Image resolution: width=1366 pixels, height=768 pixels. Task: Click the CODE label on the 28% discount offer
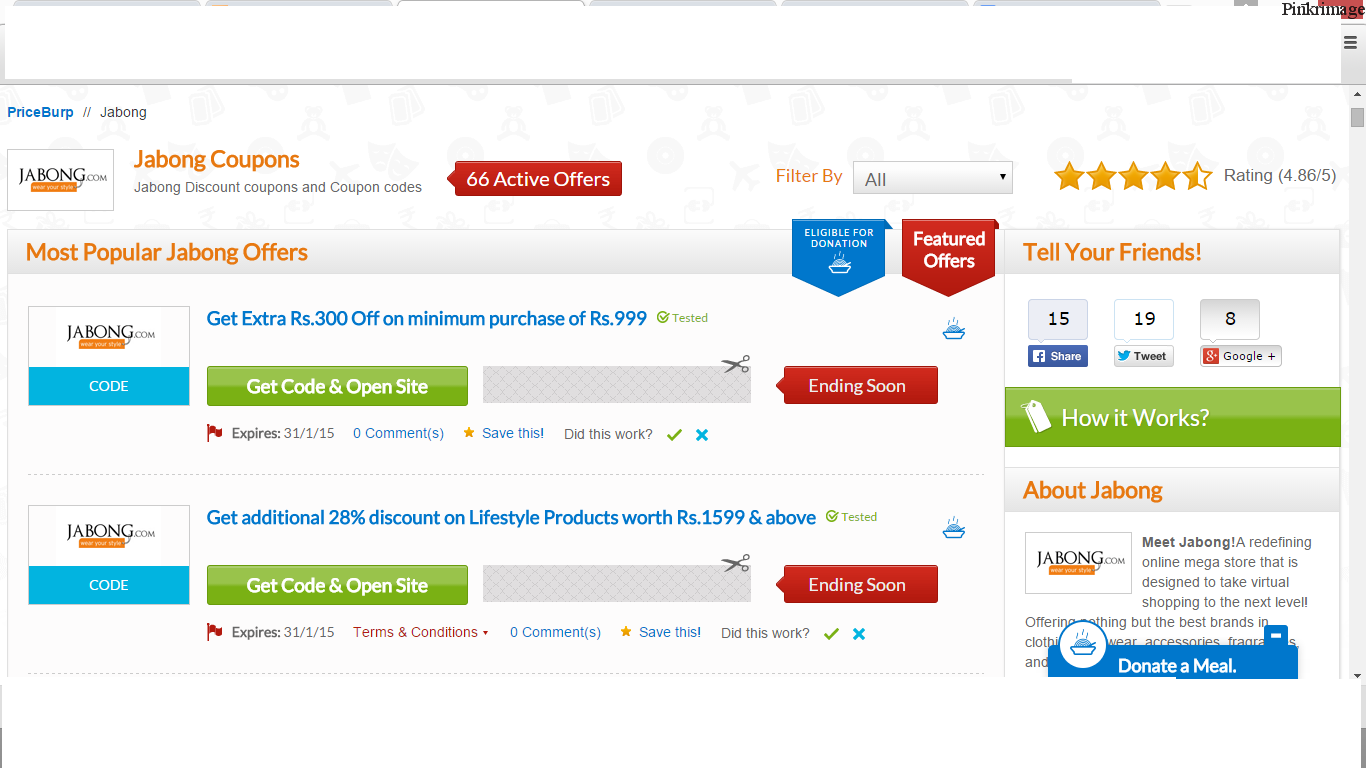109,585
